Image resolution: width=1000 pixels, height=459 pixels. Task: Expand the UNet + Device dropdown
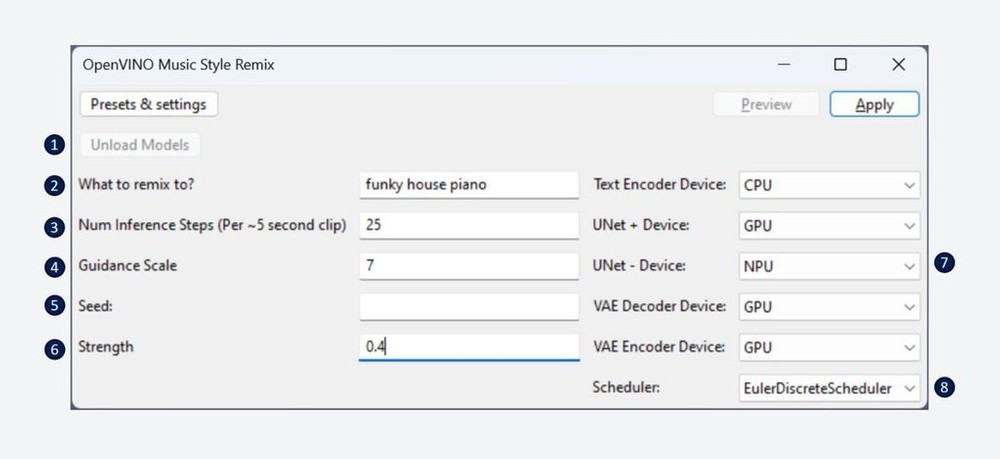tap(828, 226)
